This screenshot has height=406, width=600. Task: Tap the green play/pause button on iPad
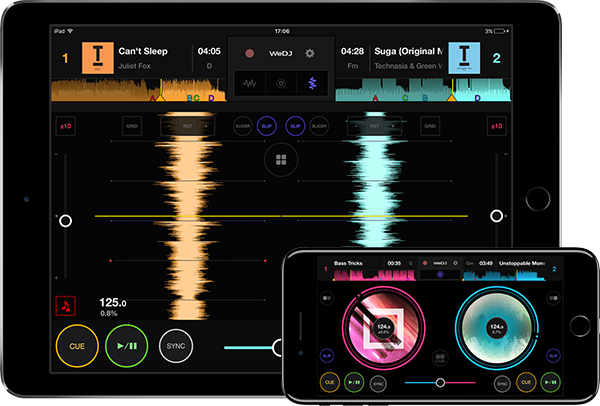(127, 346)
